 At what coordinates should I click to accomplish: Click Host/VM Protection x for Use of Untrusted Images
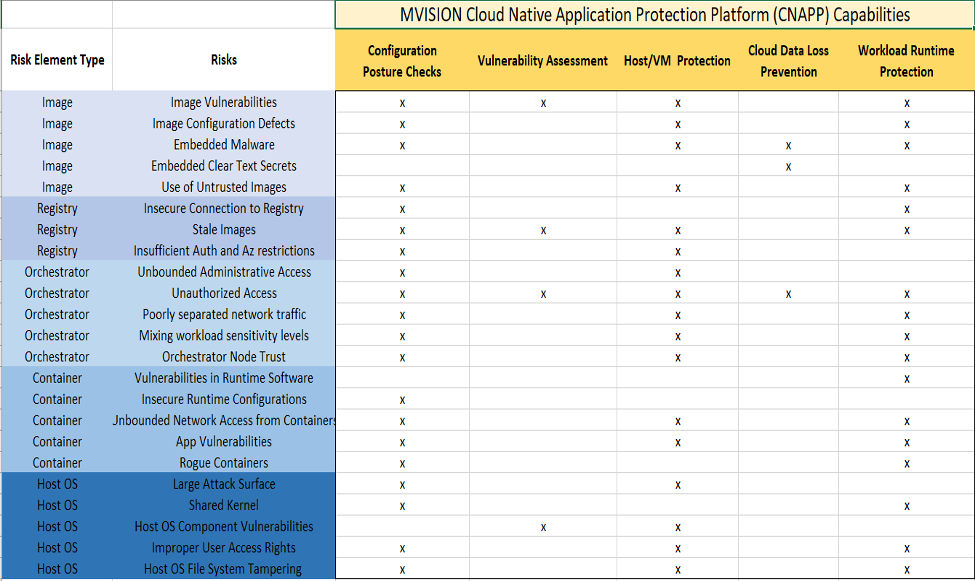[x=677, y=188]
